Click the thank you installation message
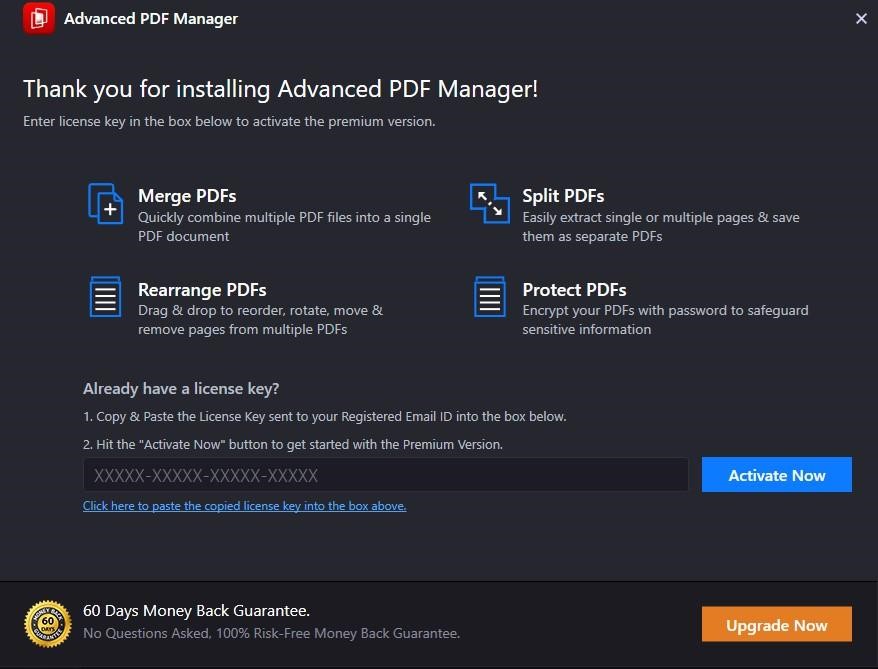Image resolution: width=878 pixels, height=669 pixels. point(280,89)
